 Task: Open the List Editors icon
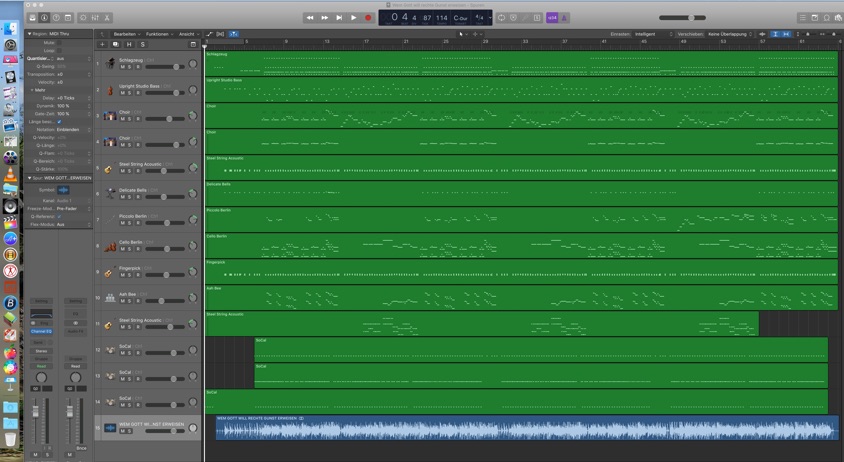click(803, 18)
